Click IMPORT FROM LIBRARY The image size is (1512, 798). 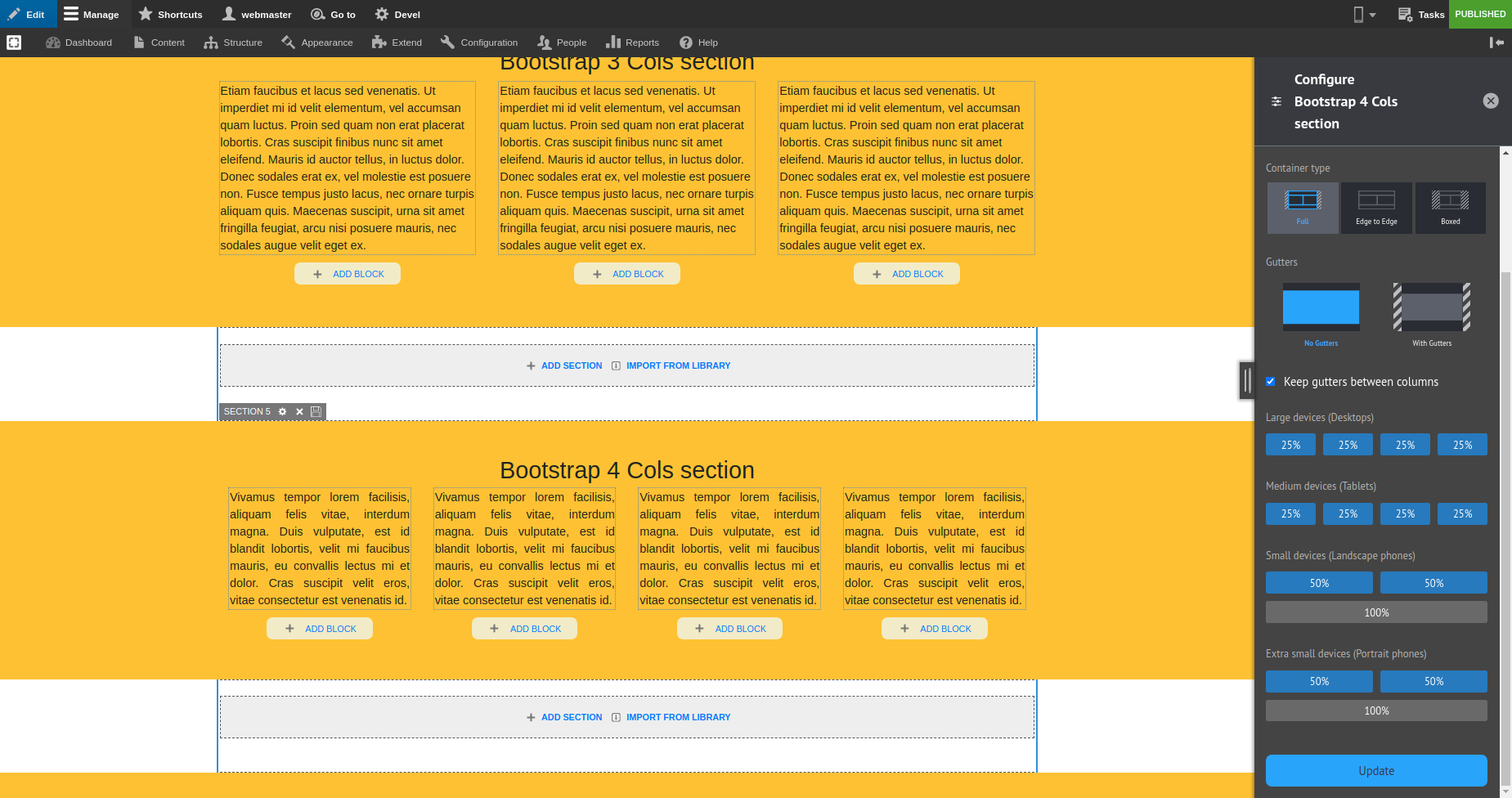pos(676,365)
